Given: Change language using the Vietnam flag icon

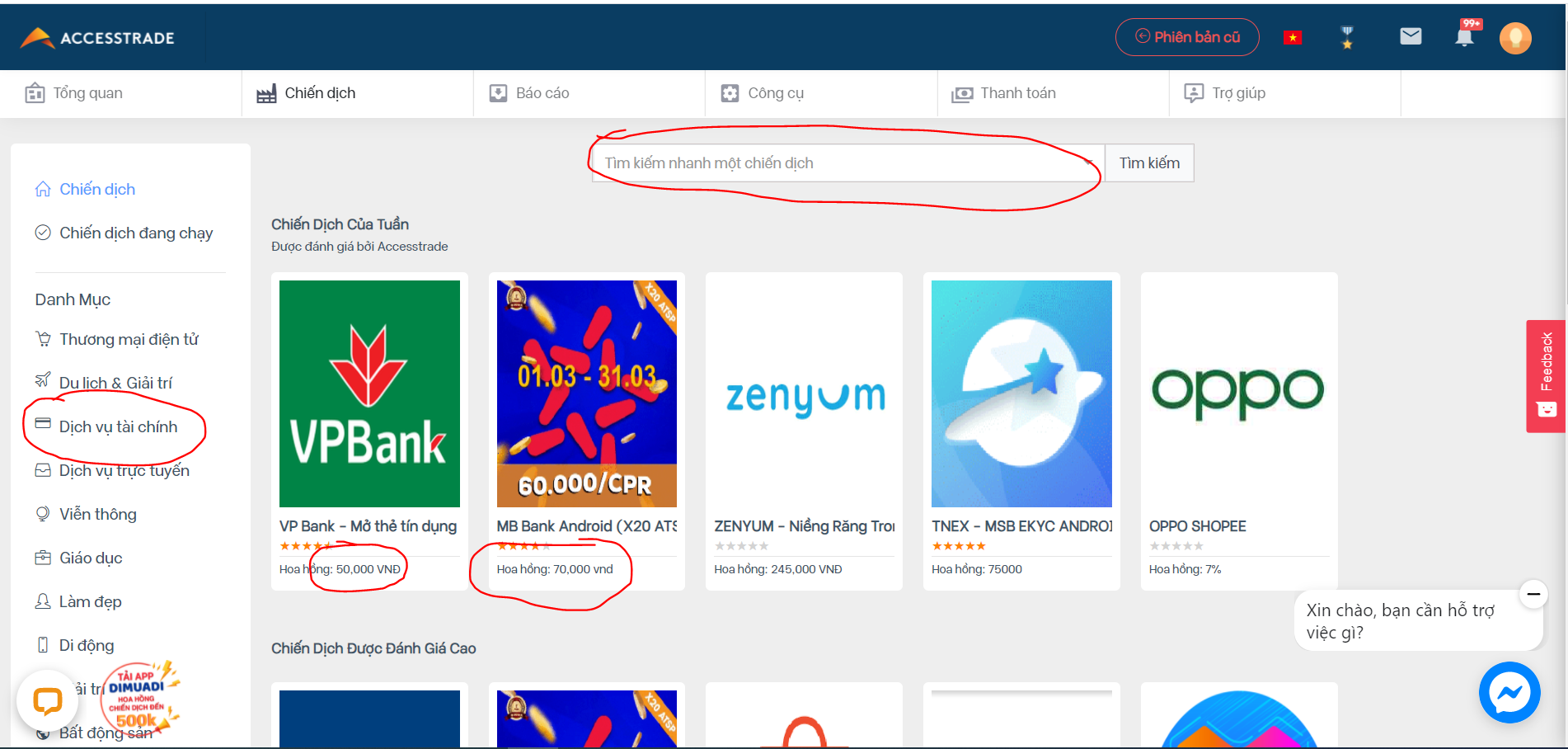Looking at the screenshot, I should point(1293,38).
